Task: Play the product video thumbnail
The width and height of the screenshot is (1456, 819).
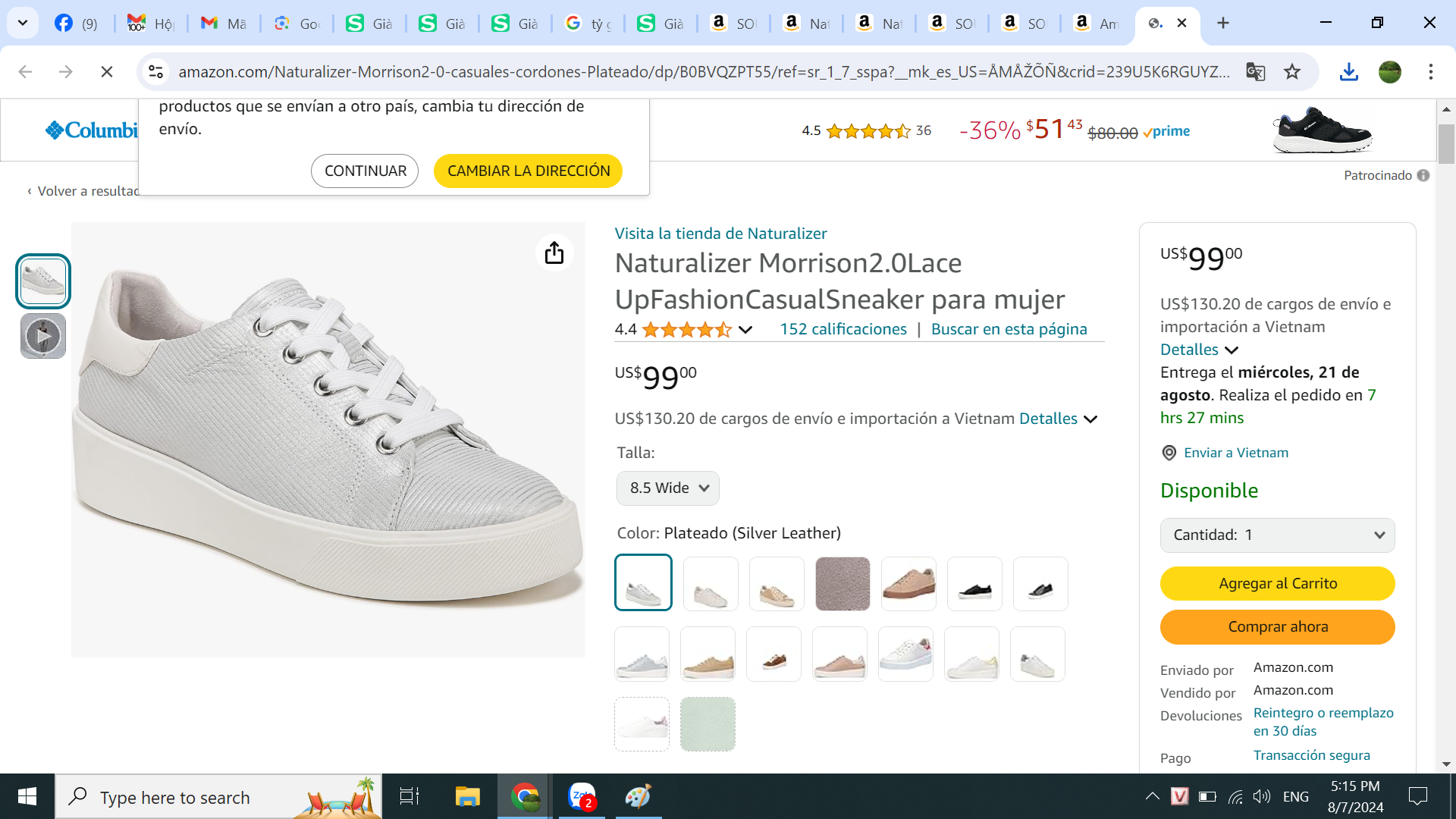Action: click(43, 336)
